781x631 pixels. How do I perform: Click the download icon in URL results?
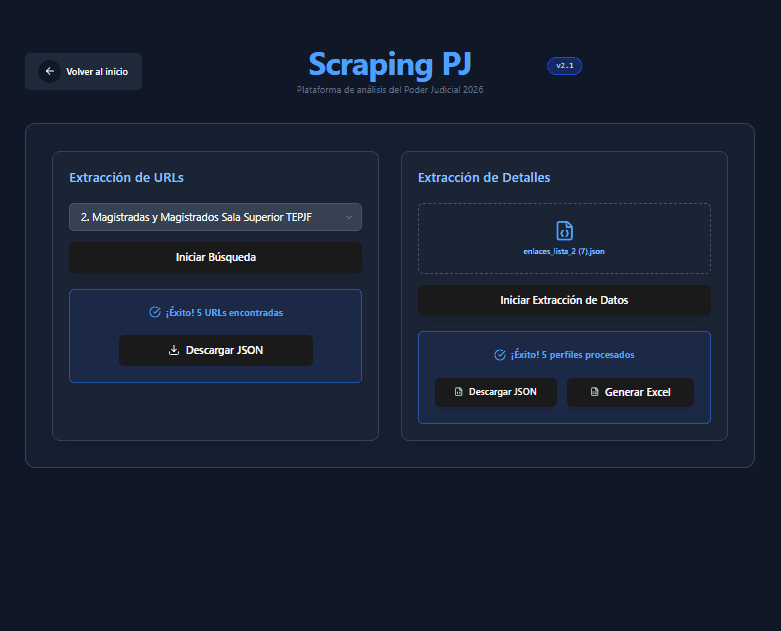(x=173, y=351)
